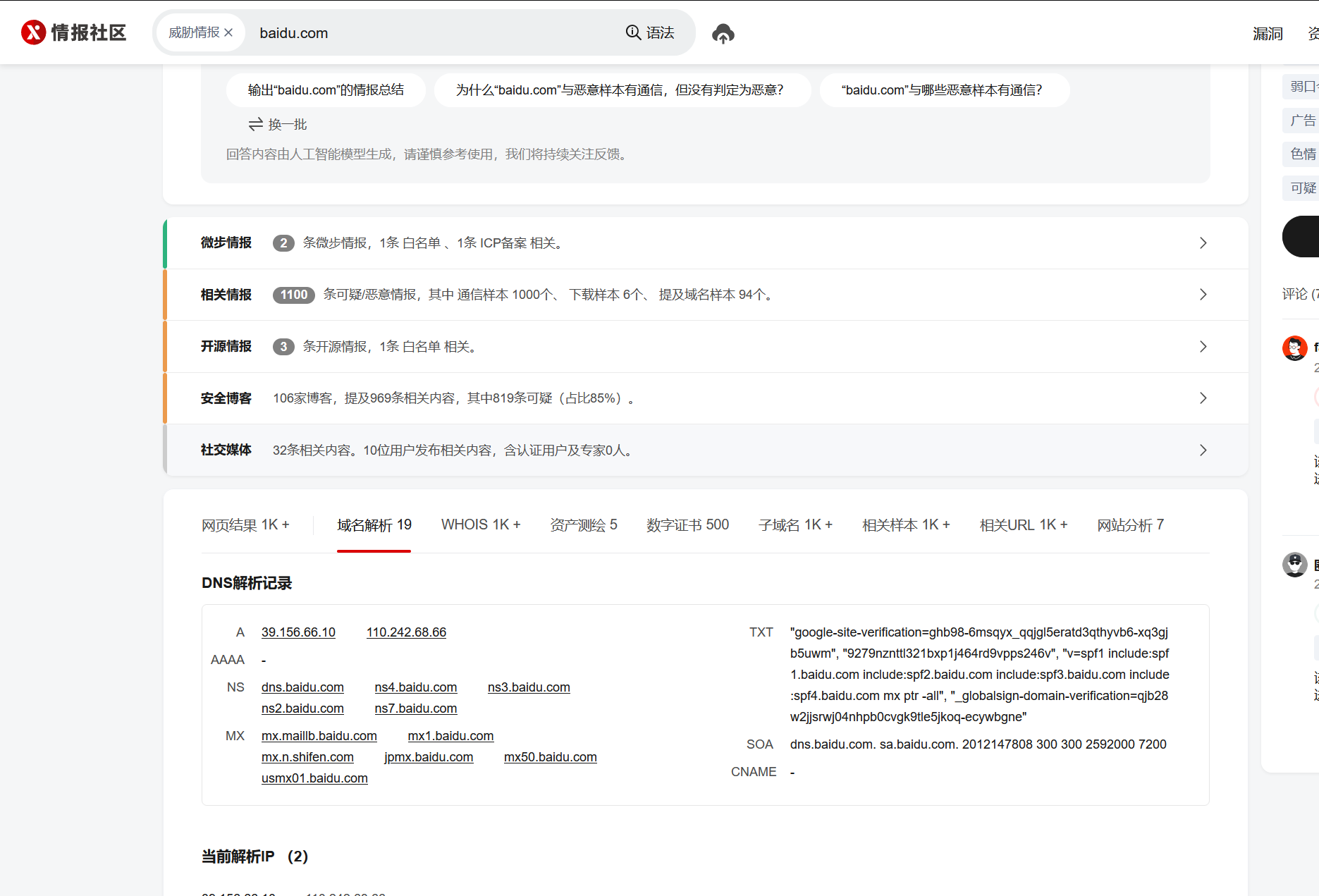Switch to the 相关URL 1K+ tab
1319x896 pixels.
[x=1024, y=525]
